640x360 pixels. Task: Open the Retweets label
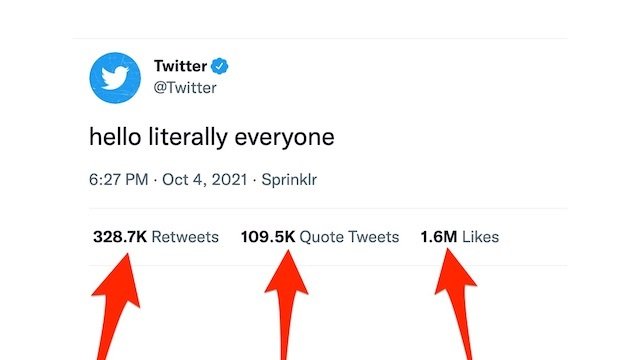[185, 237]
